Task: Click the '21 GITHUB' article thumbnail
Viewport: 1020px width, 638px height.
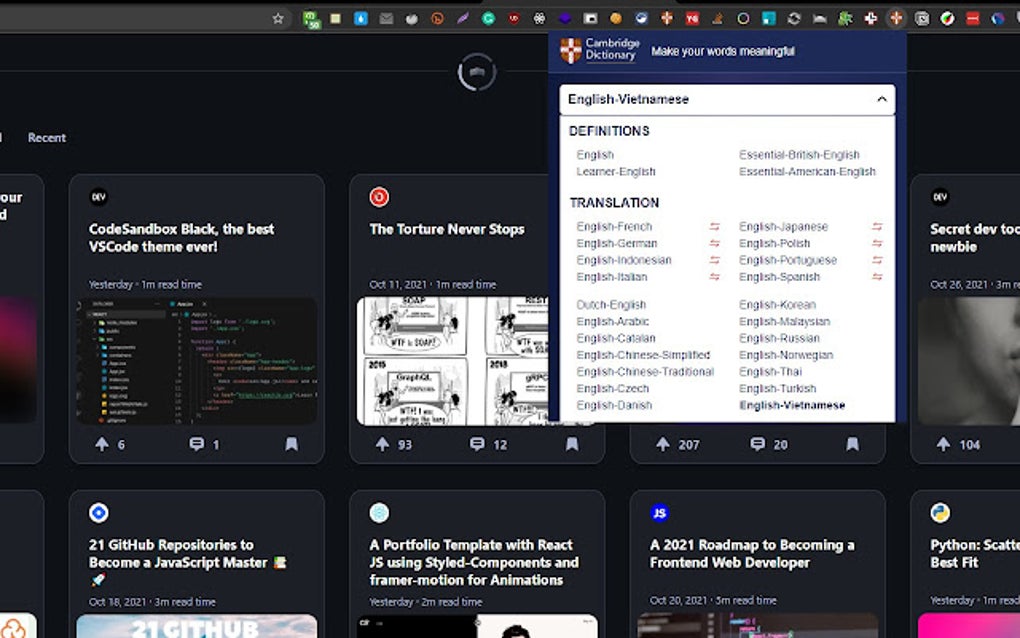Action: coord(197,628)
